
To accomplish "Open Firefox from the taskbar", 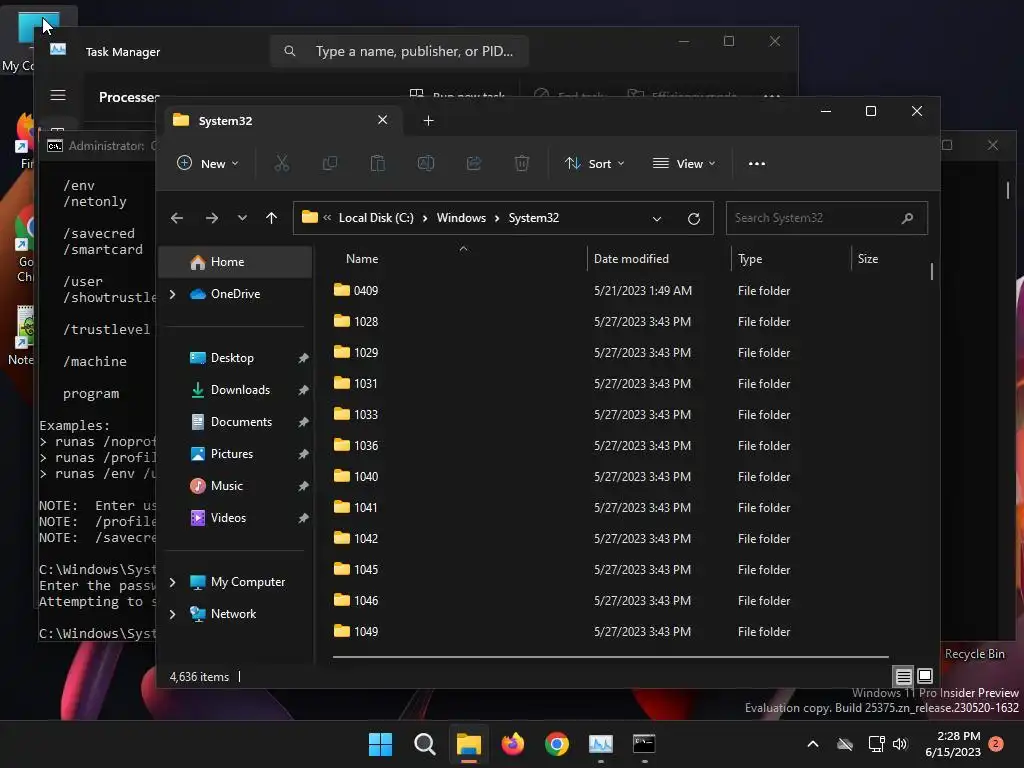I will [x=513, y=744].
